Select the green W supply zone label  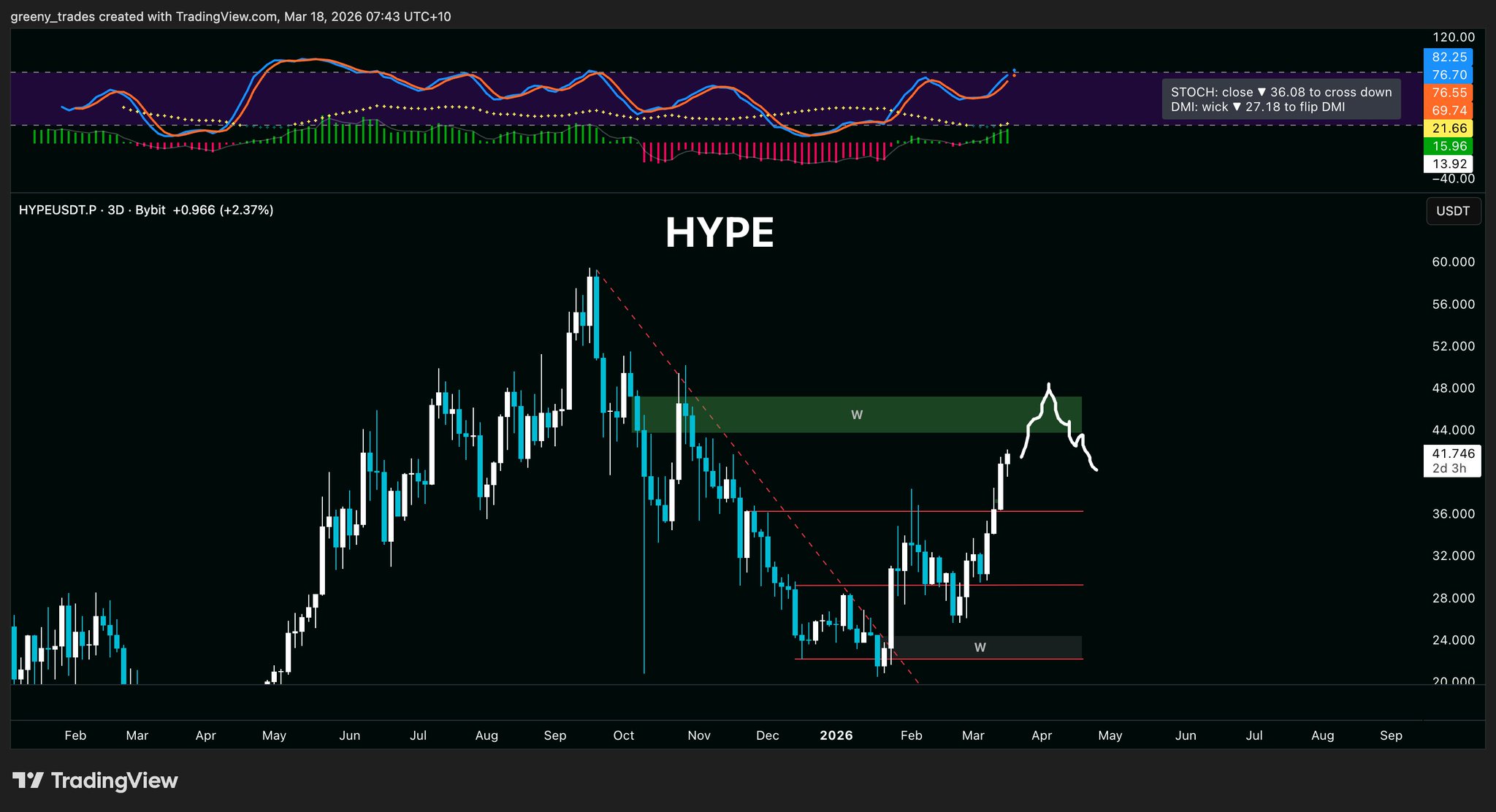tap(857, 415)
